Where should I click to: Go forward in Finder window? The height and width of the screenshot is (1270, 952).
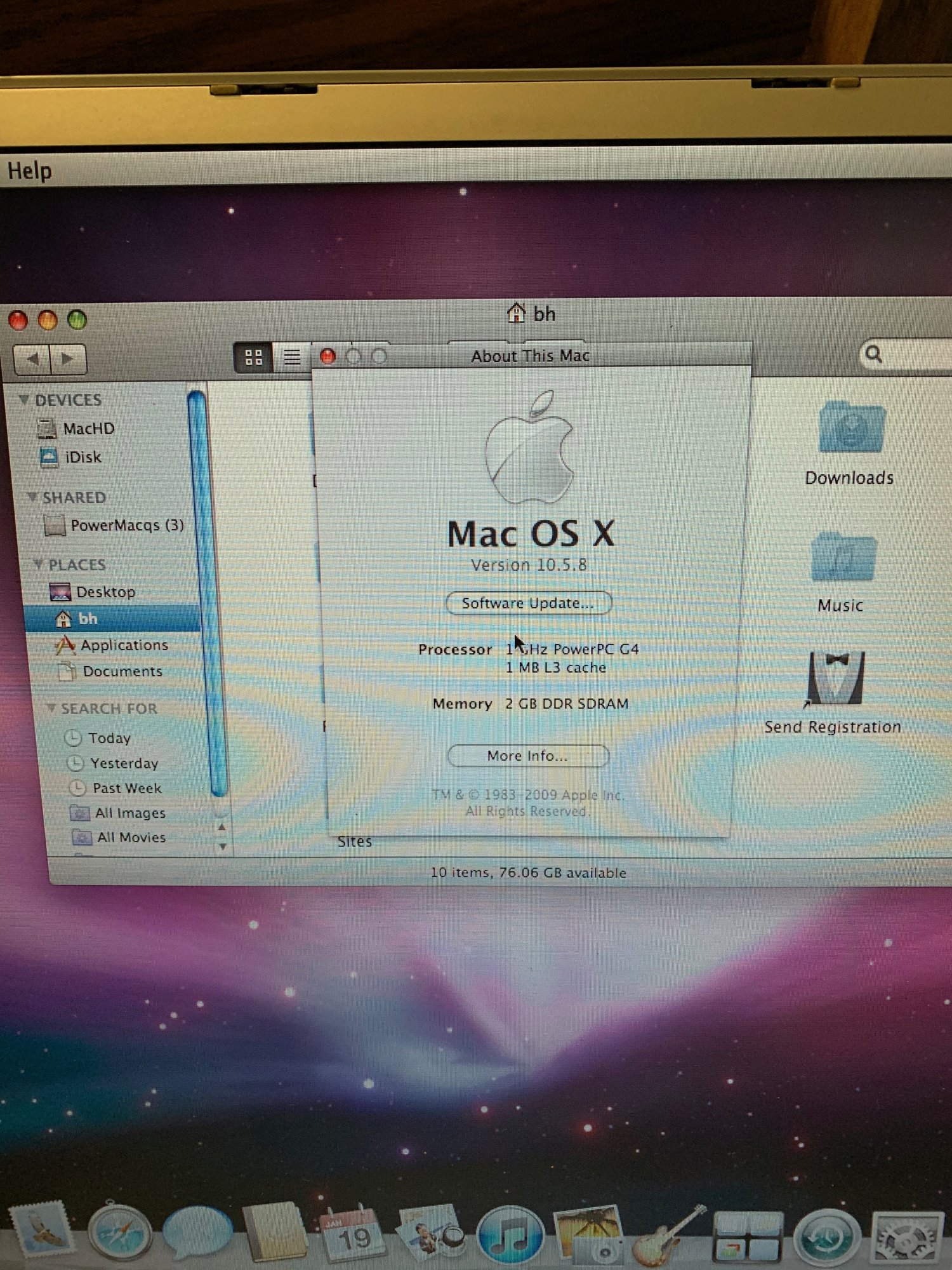[x=68, y=359]
